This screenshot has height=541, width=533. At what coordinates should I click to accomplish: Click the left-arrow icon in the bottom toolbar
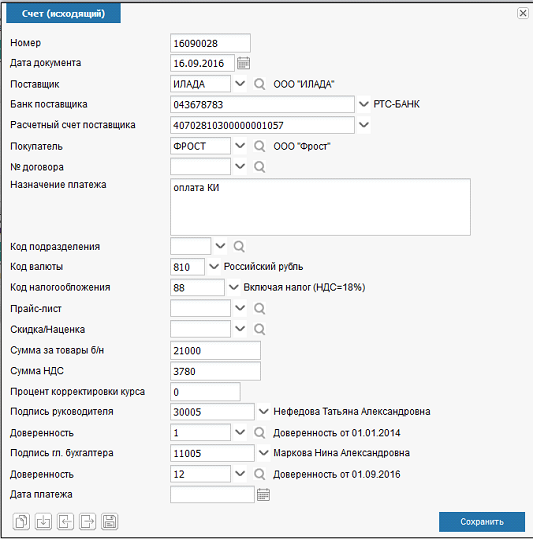tap(65, 521)
